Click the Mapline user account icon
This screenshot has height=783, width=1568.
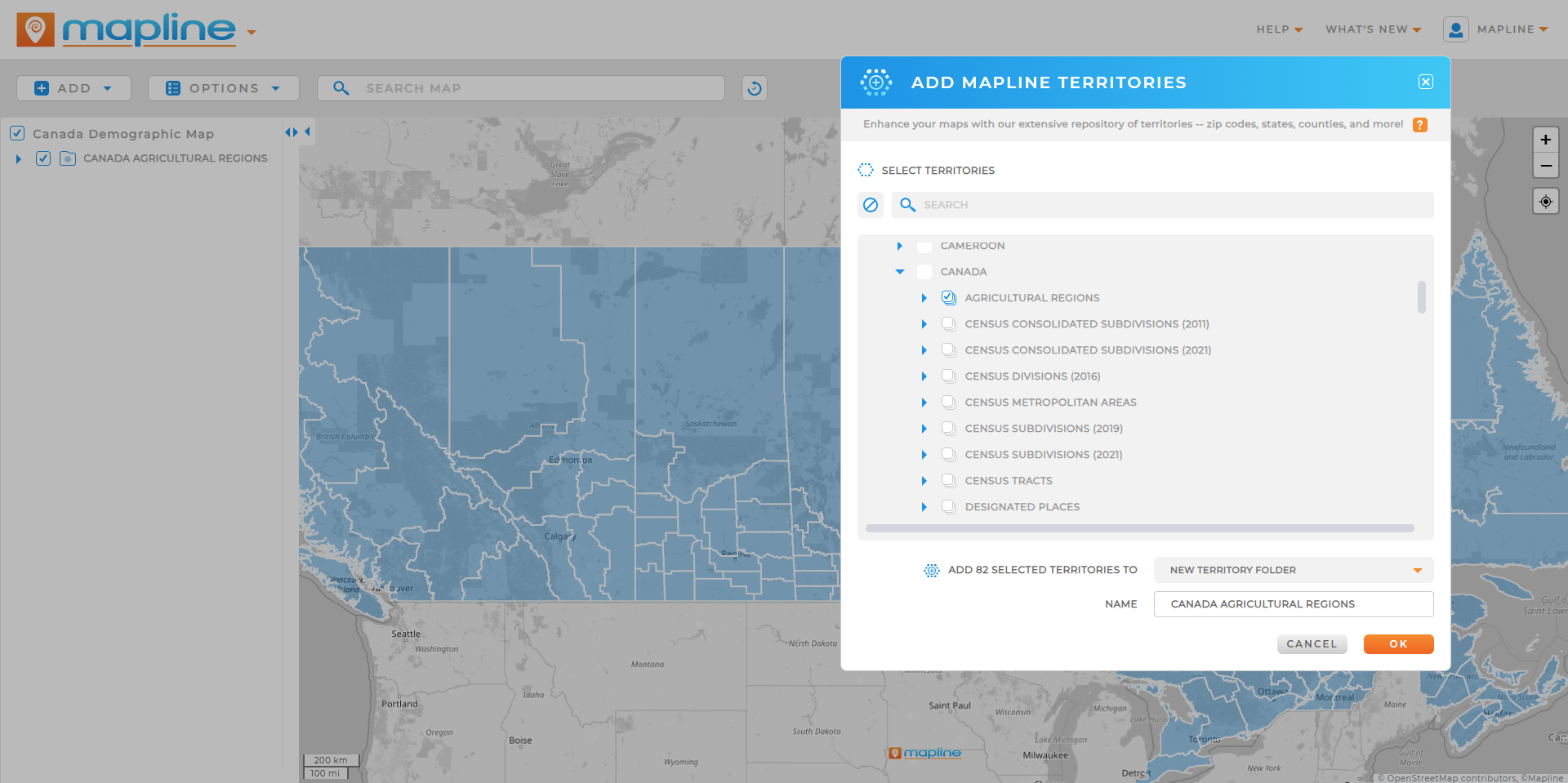click(1455, 29)
